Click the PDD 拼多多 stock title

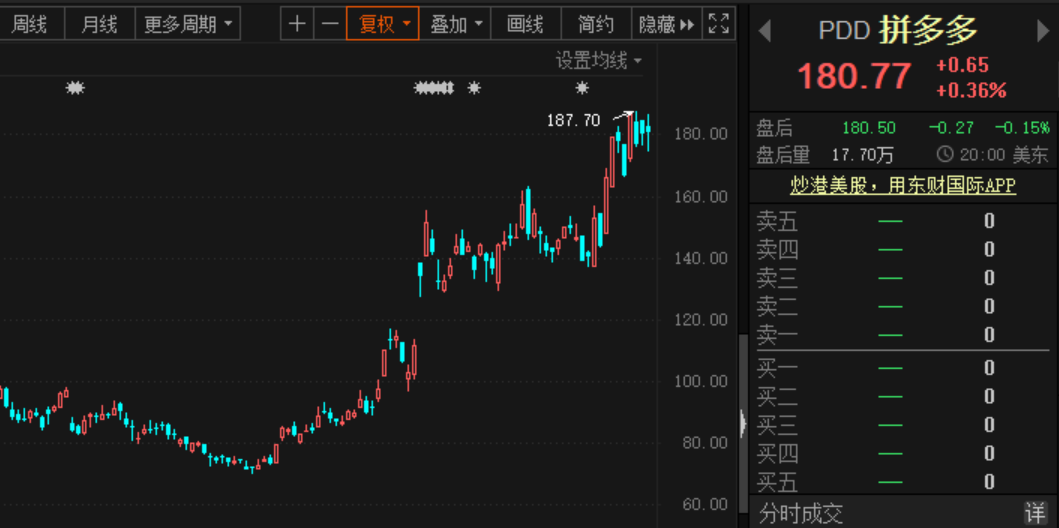(898, 30)
